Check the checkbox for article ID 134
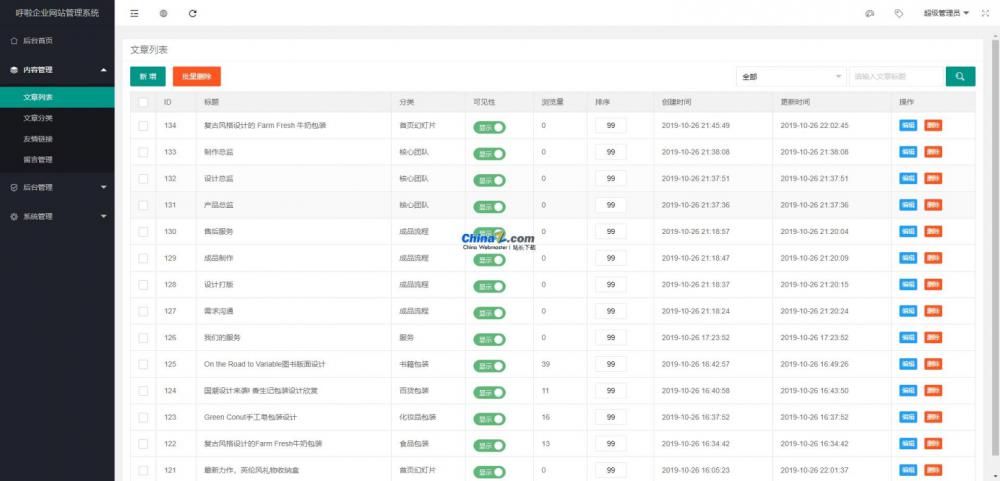The width and height of the screenshot is (1000, 481). click(x=143, y=126)
